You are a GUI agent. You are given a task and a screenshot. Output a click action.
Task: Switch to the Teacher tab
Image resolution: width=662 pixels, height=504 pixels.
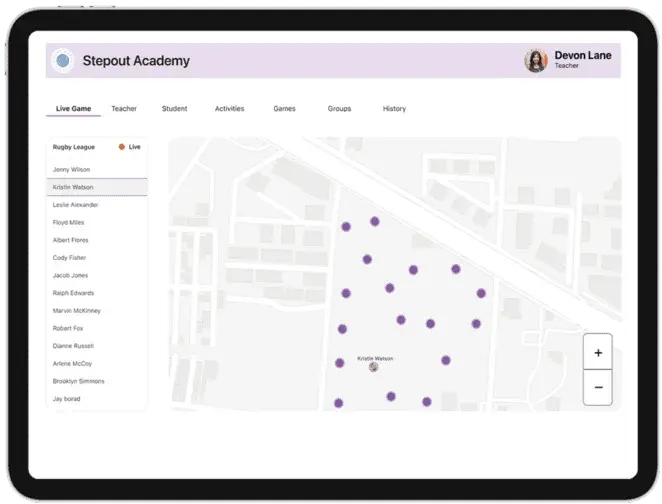[x=124, y=109]
